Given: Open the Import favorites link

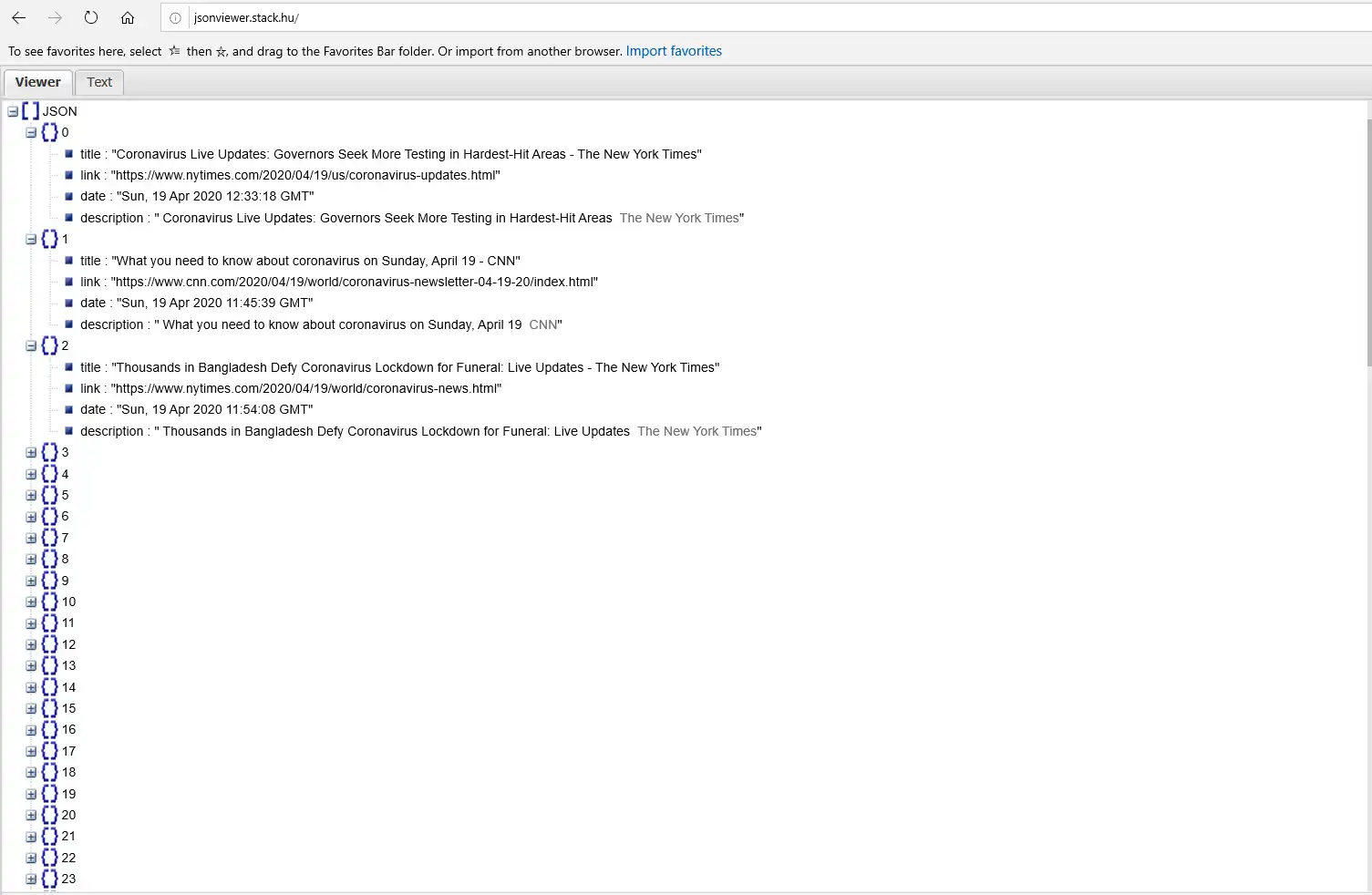Looking at the screenshot, I should [x=674, y=51].
